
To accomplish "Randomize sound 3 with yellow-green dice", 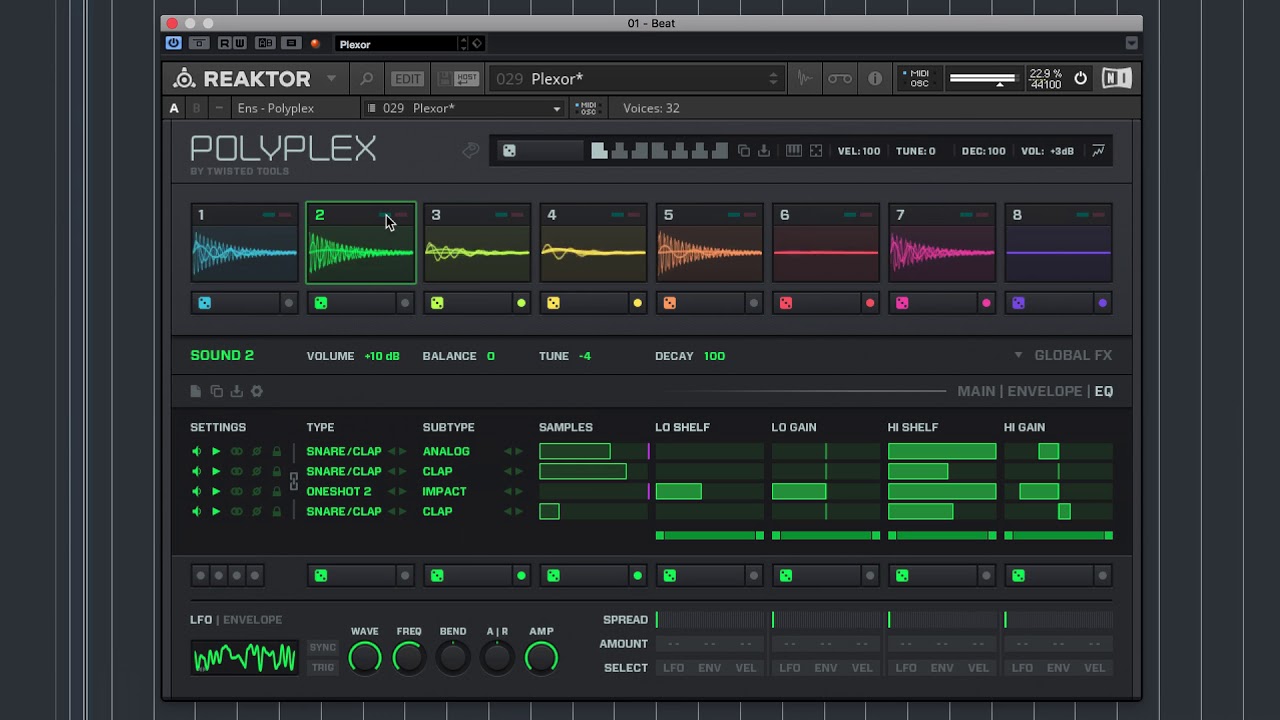I will click(437, 303).
